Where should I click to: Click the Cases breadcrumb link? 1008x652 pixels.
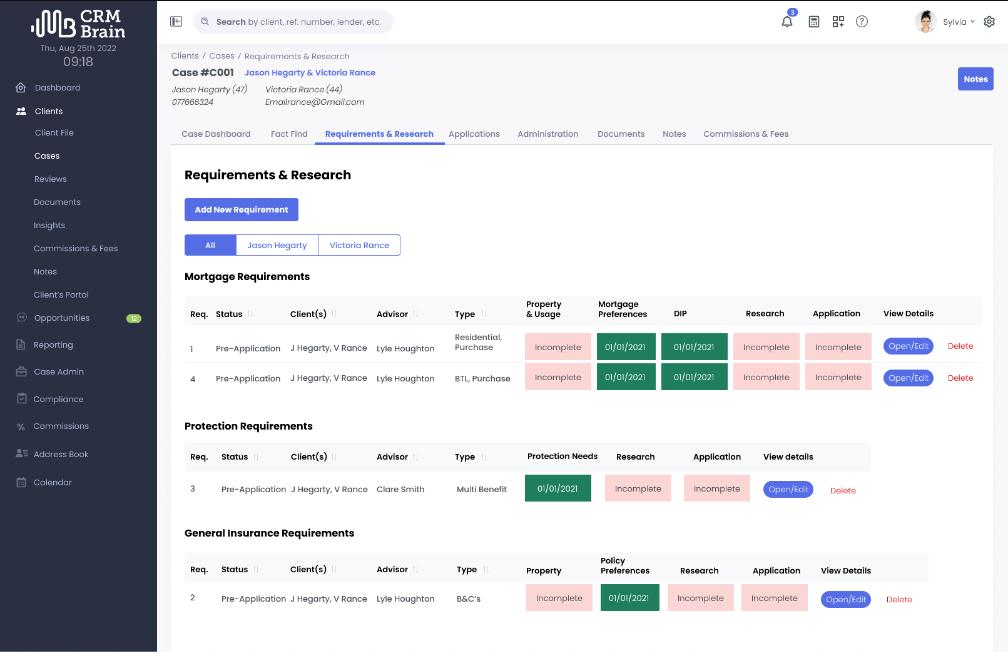[221, 56]
